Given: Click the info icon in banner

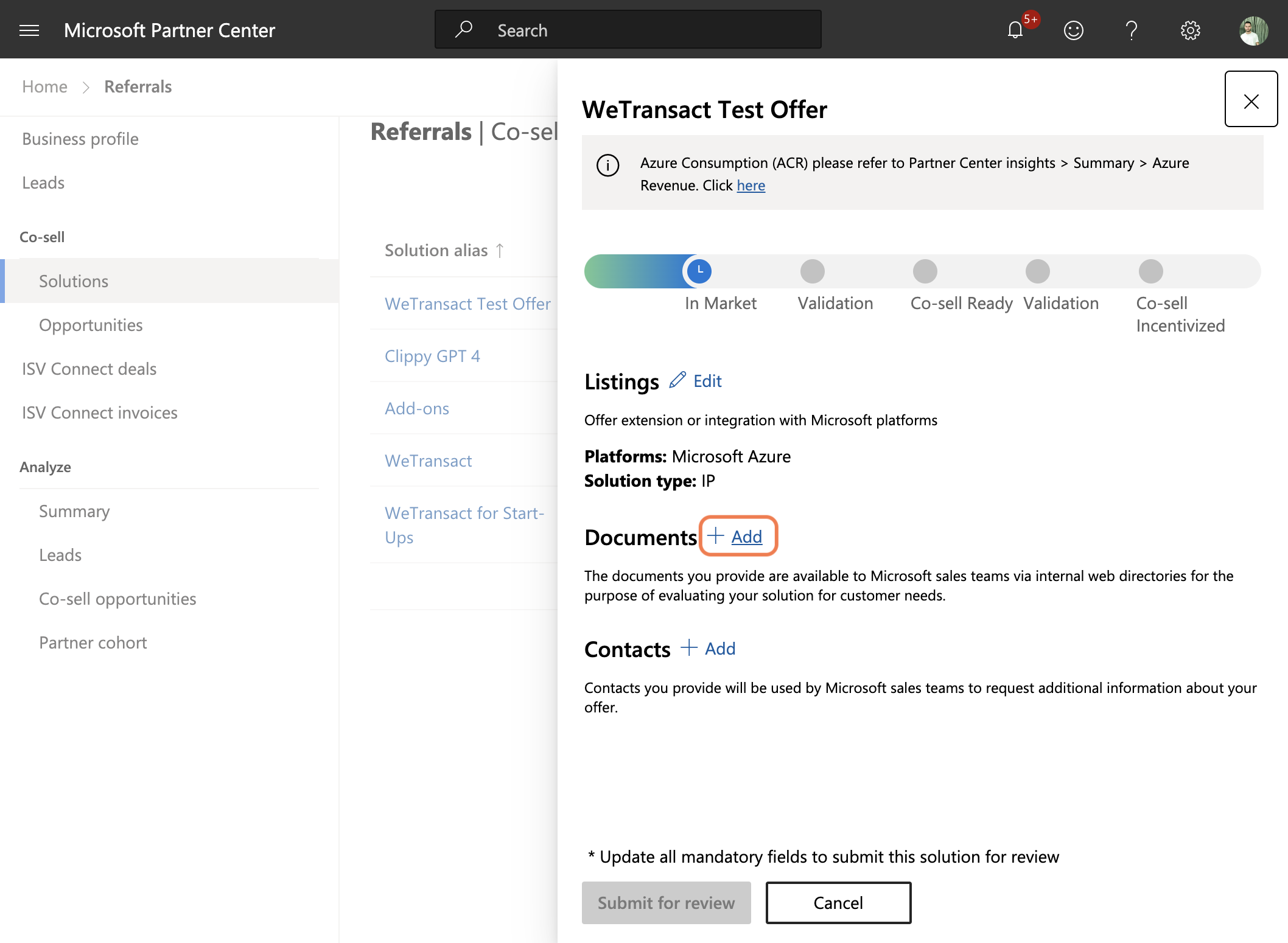Looking at the screenshot, I should [608, 165].
